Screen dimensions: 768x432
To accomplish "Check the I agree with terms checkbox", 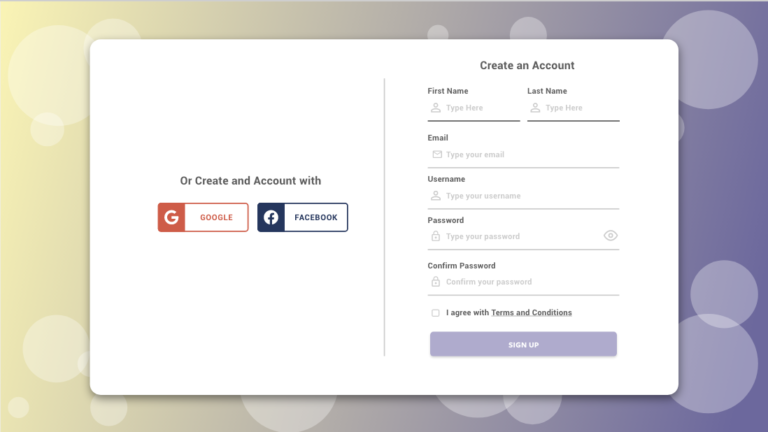I will point(436,313).
